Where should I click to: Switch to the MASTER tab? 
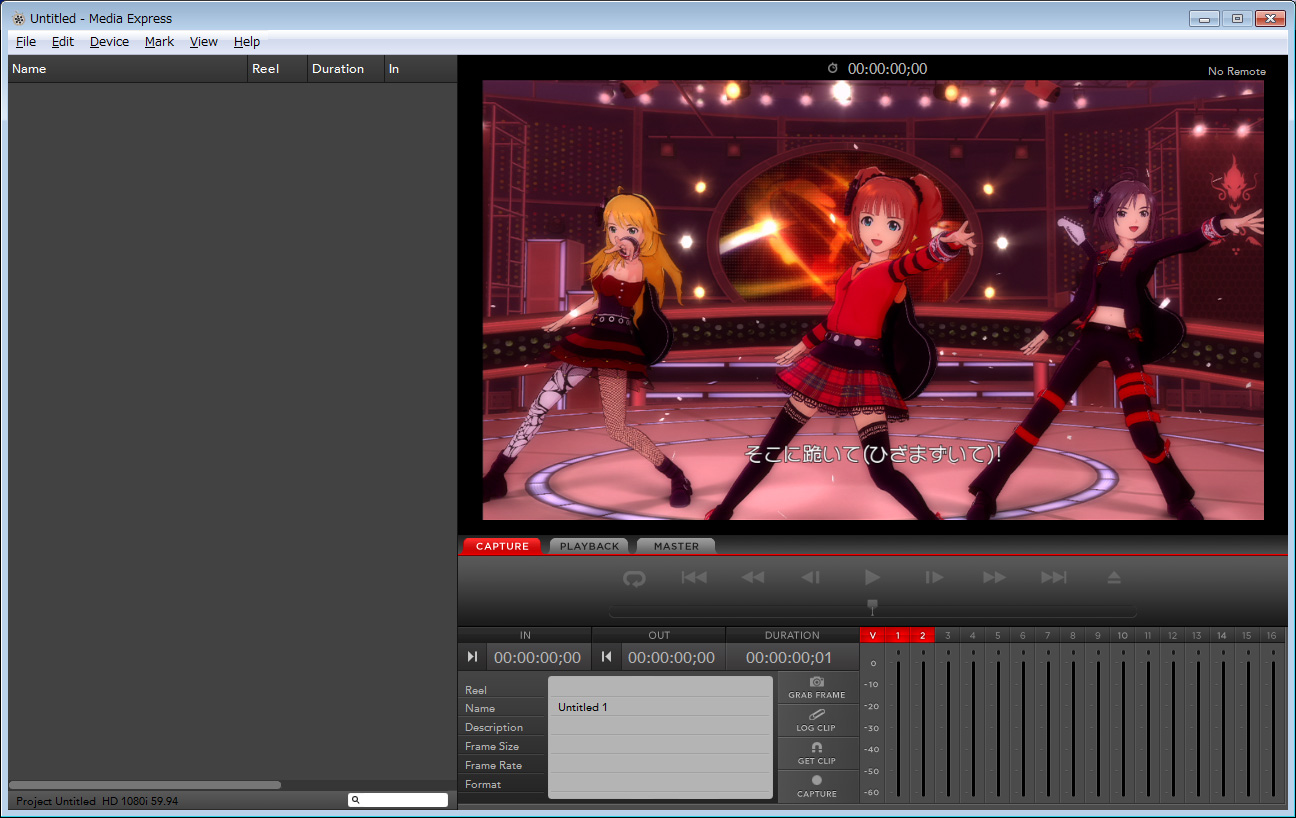coord(676,546)
